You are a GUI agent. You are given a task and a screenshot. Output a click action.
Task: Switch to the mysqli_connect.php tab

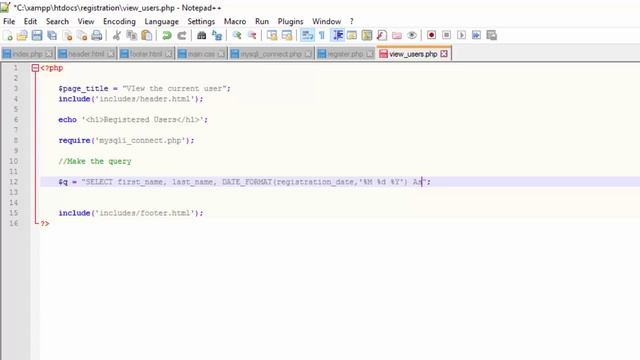click(271, 54)
